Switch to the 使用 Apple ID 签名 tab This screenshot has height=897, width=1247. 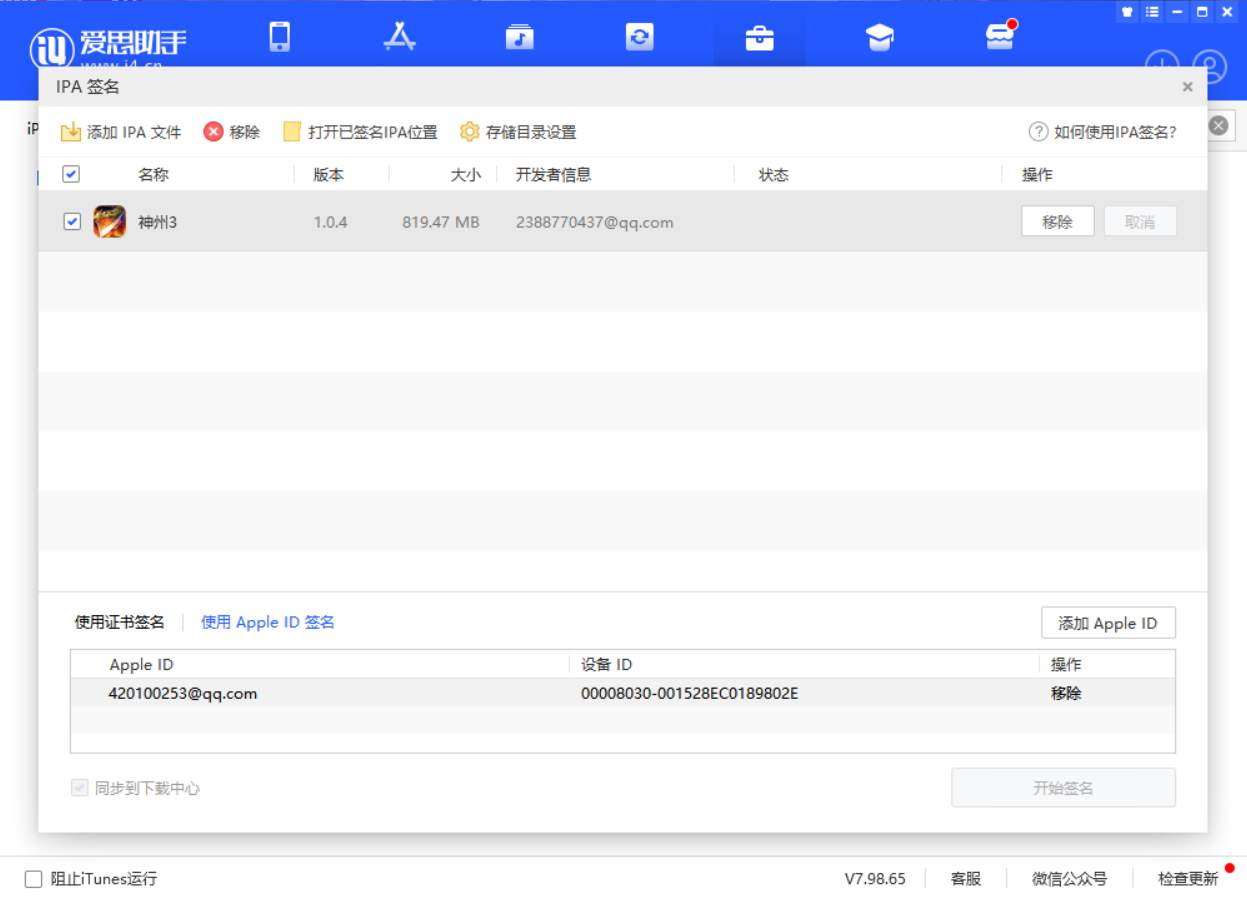coord(268,622)
